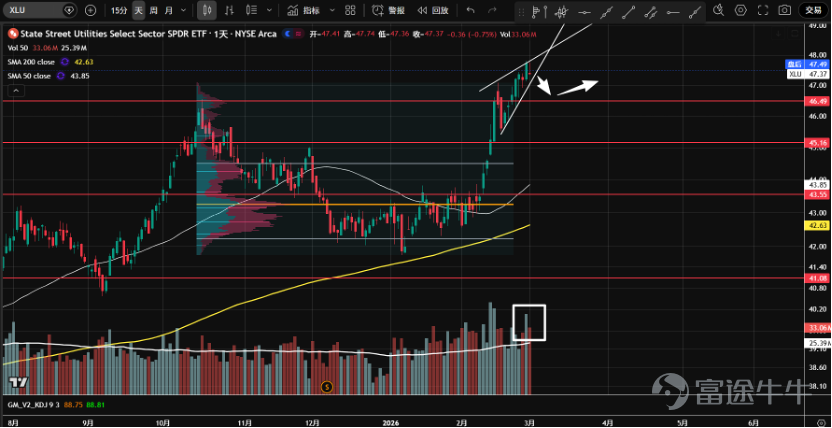Click the State Street Utilities ETF title

[x=148, y=34]
